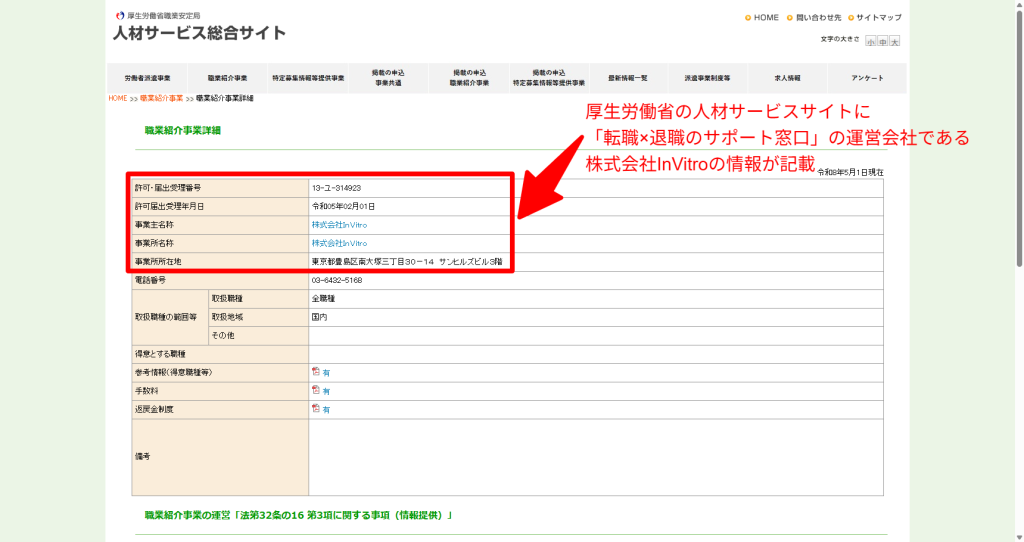
Task: Select 掲載の申込 事業共通 menu item
Action: [x=388, y=78]
